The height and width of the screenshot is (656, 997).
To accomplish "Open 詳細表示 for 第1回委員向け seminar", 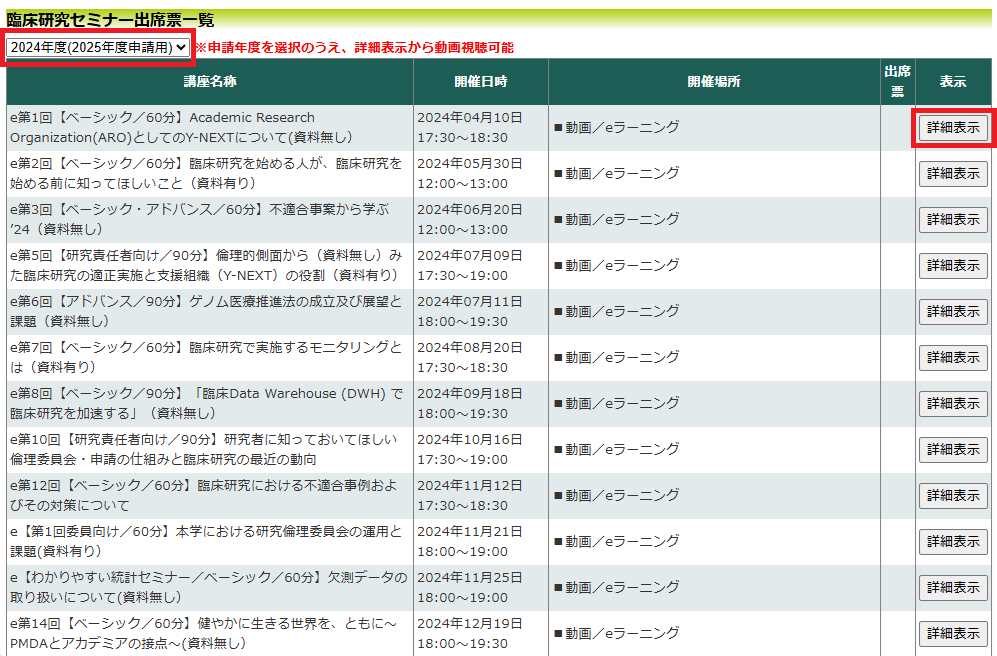I will (x=952, y=542).
